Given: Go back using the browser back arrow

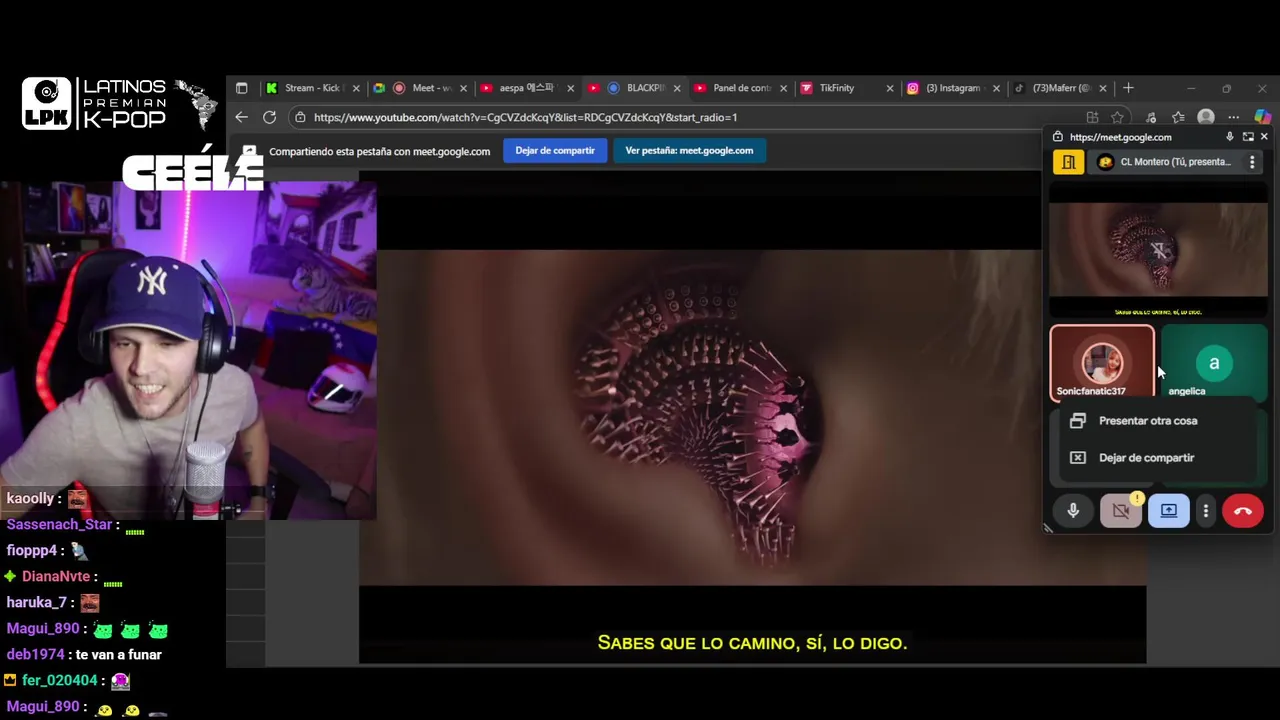Looking at the screenshot, I should pyautogui.click(x=241, y=117).
